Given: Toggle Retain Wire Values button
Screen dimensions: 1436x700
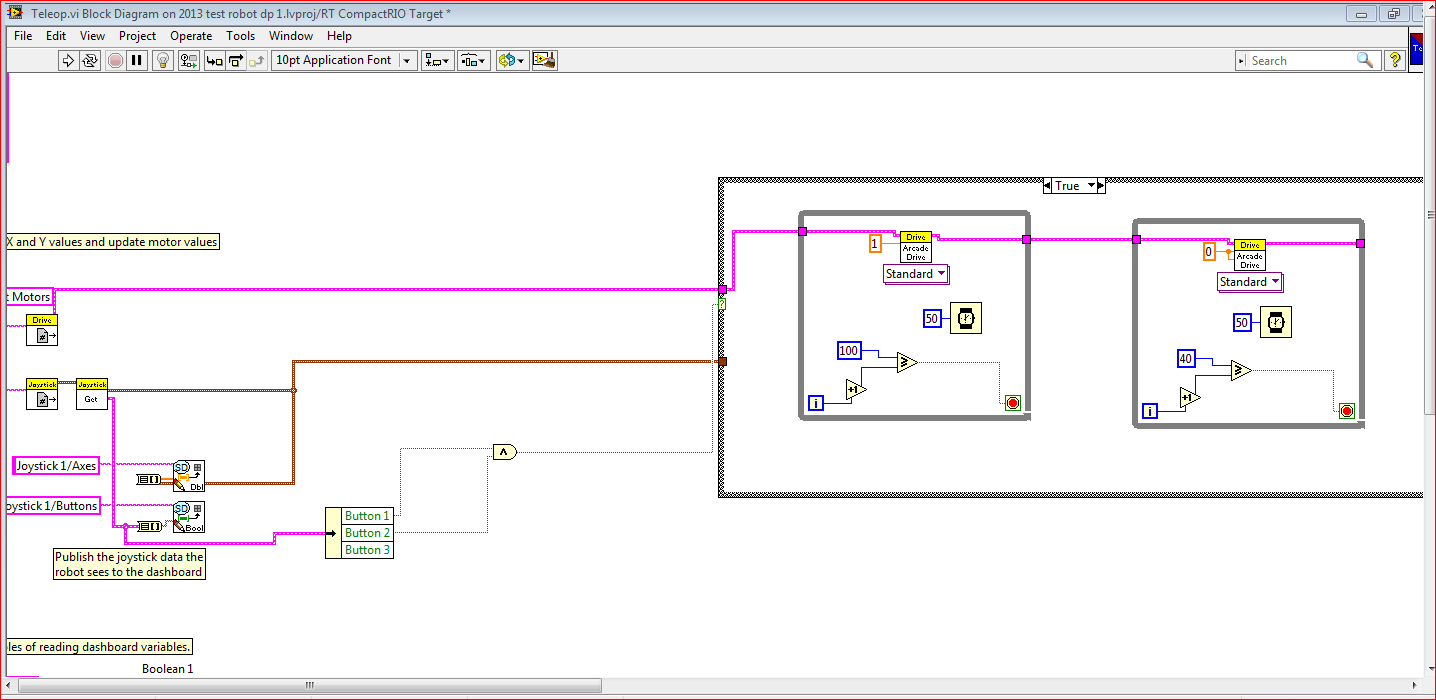Looking at the screenshot, I should click(189, 60).
